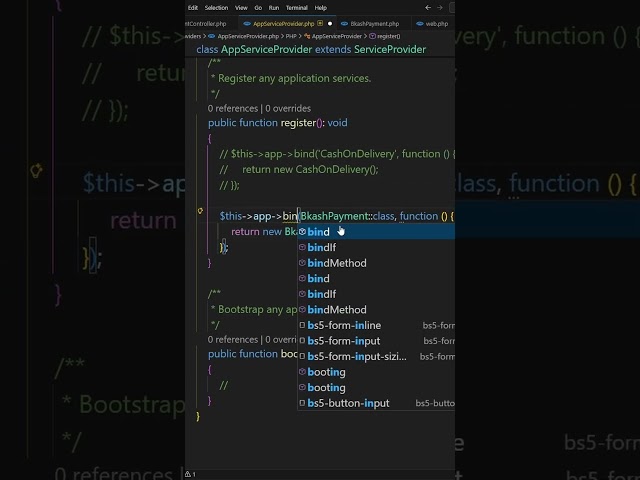The height and width of the screenshot is (480, 640).
Task: Click the warnings indicator in status bar
Action: click(190, 474)
